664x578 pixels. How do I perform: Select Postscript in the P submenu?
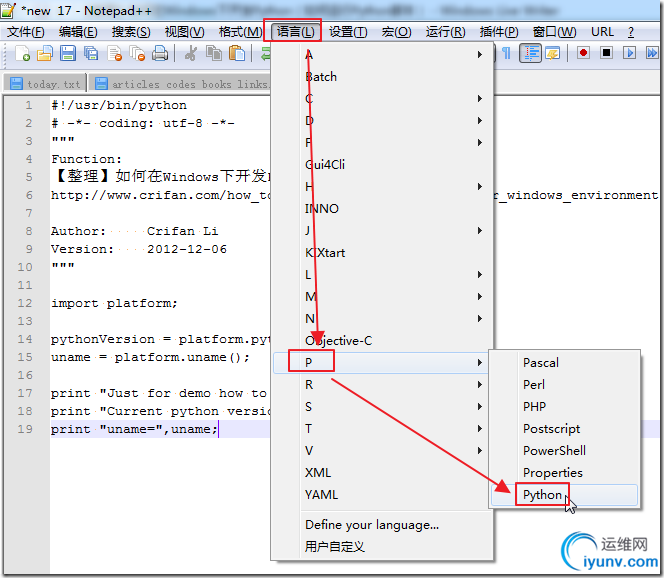click(564, 429)
